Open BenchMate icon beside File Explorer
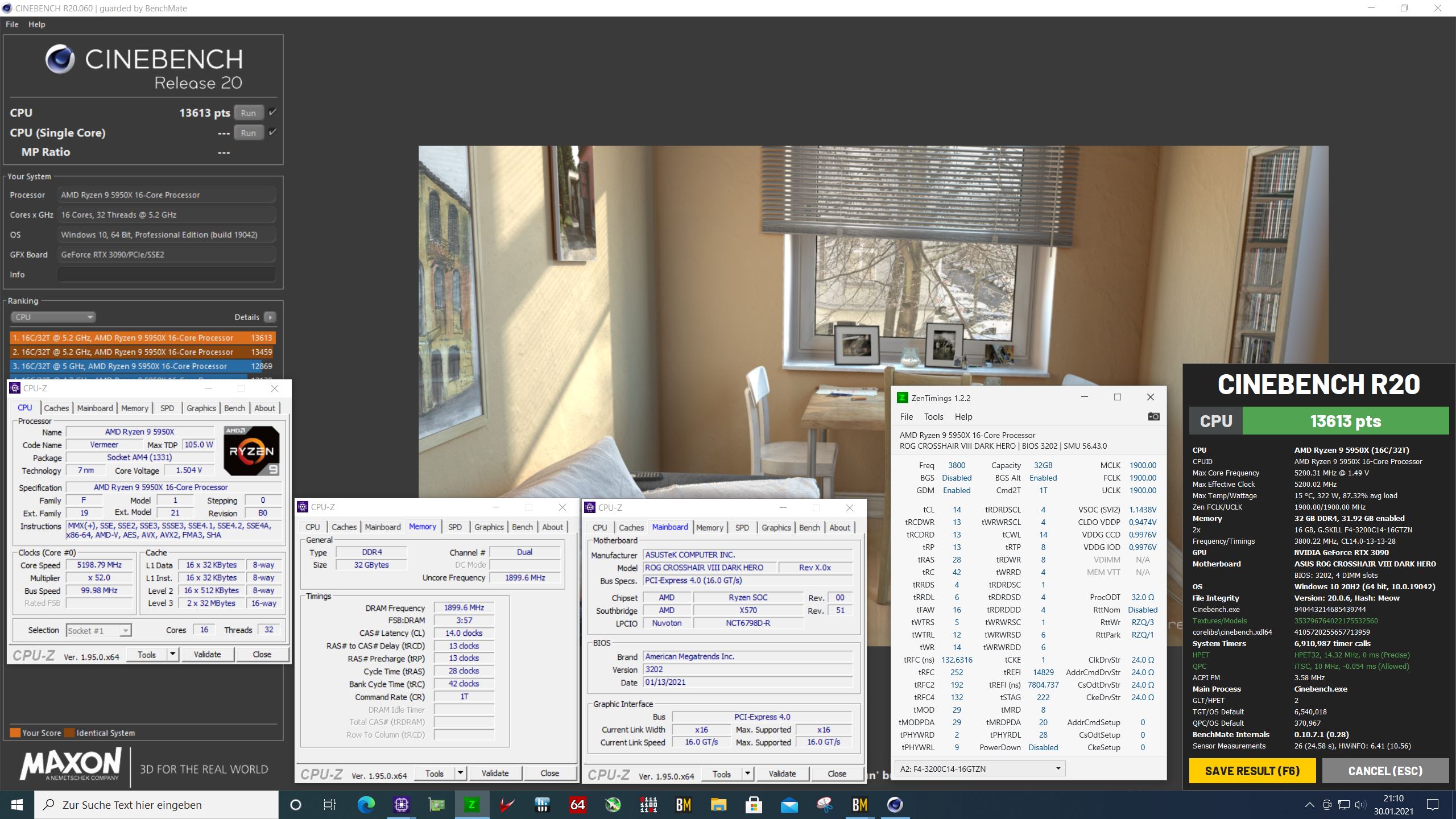 tap(683, 805)
